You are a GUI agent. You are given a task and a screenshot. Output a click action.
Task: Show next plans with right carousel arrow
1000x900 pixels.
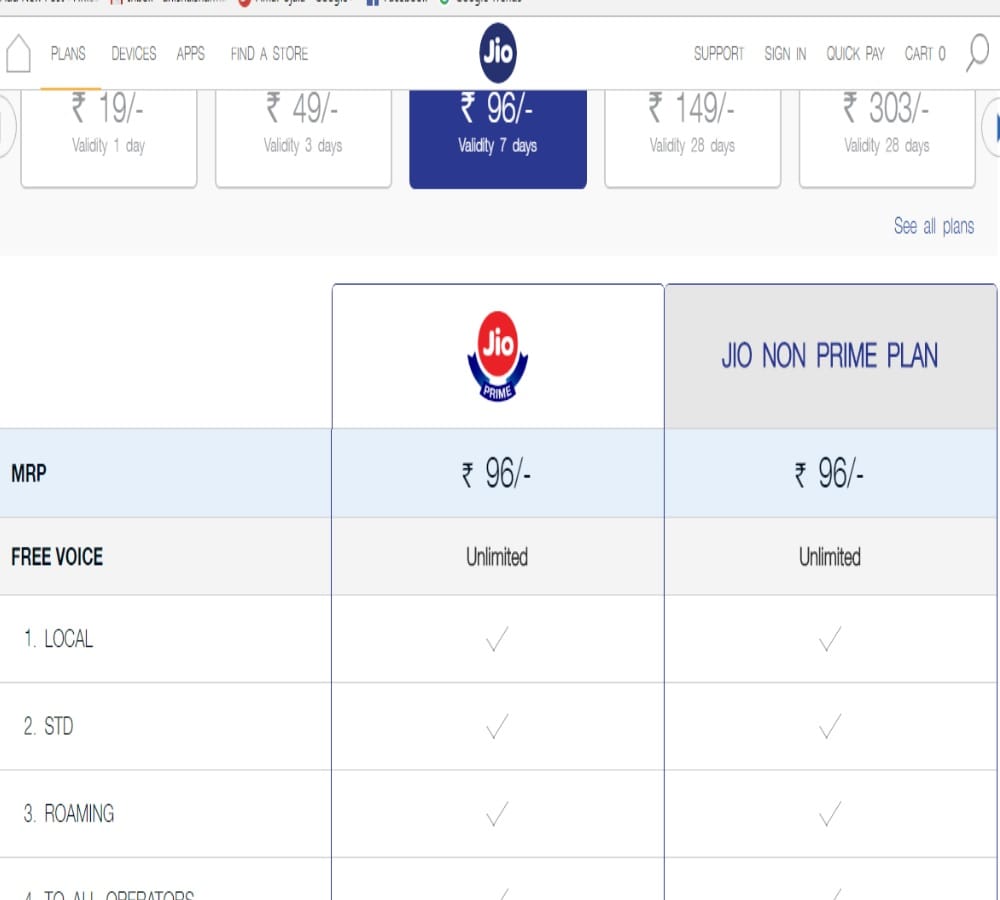coord(992,127)
